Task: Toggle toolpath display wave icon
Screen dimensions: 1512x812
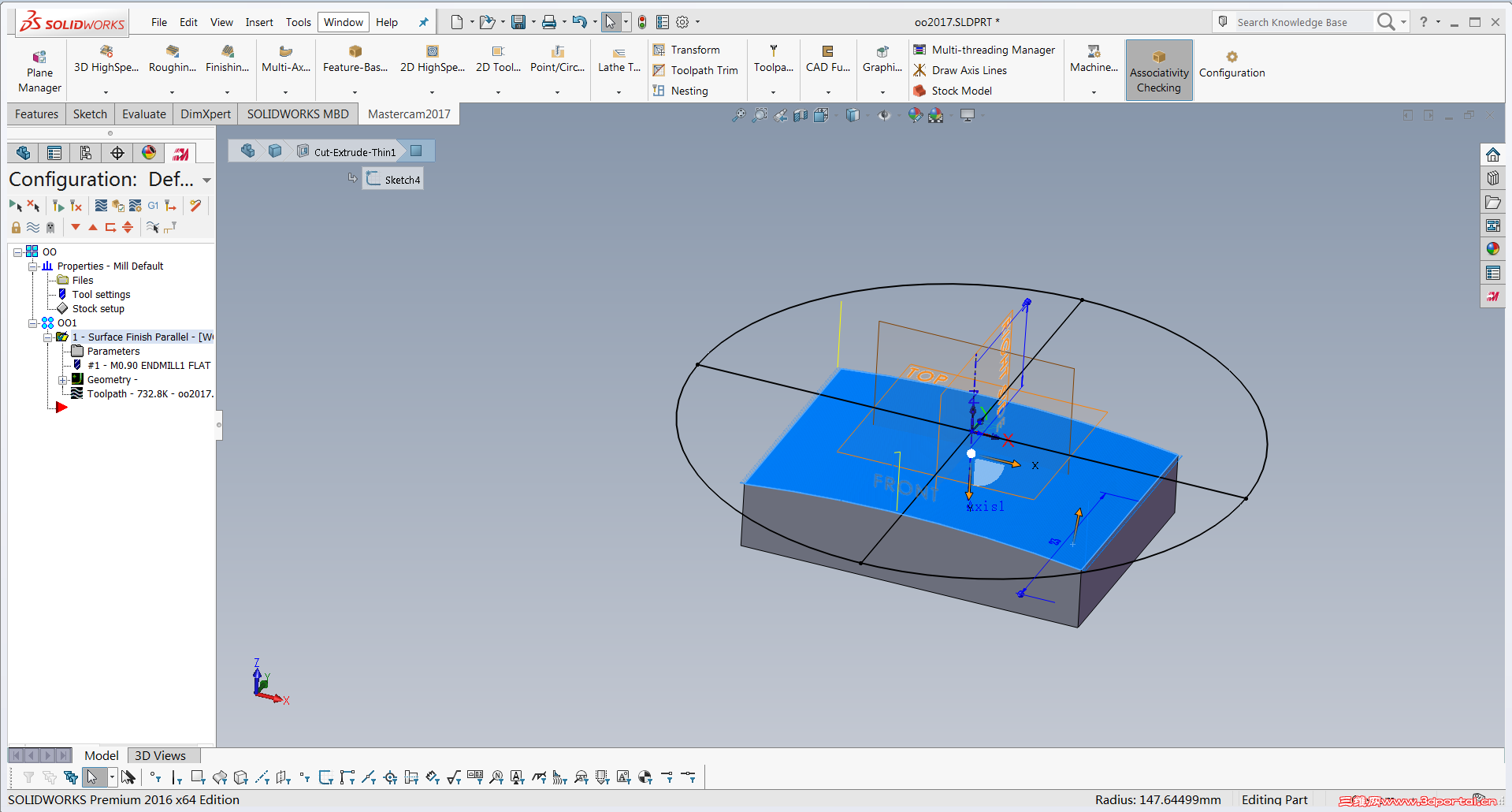Action: coord(33,227)
